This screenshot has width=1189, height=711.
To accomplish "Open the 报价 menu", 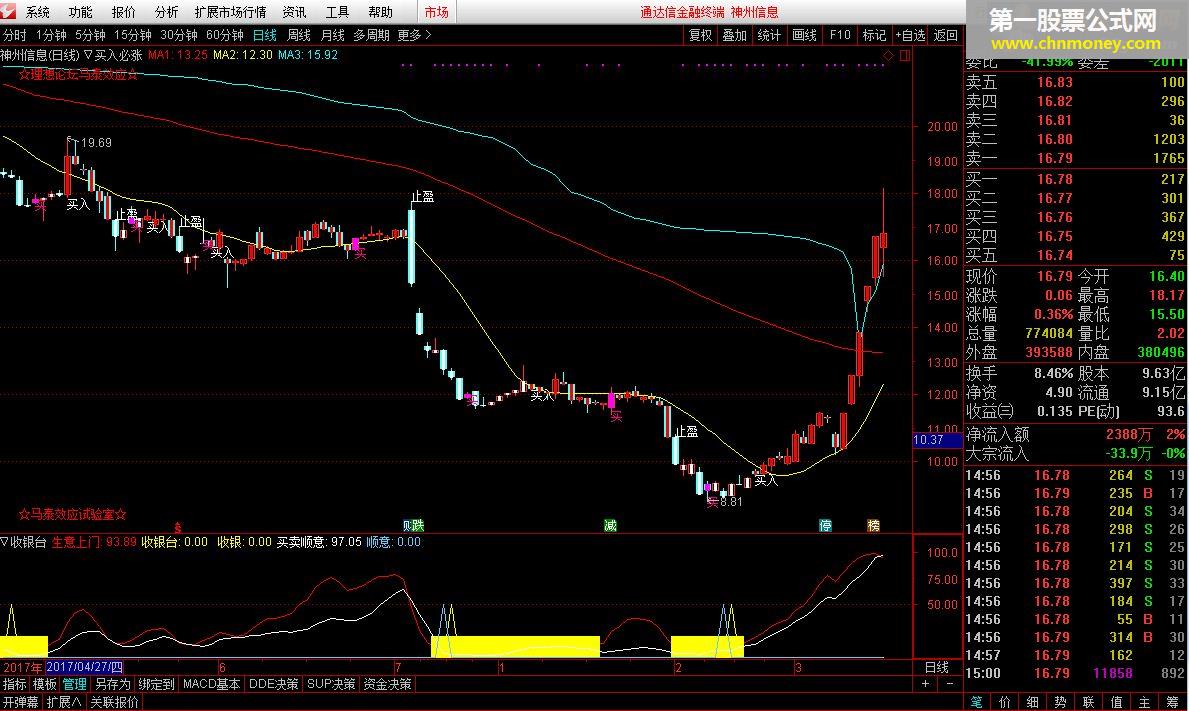I will click(124, 12).
